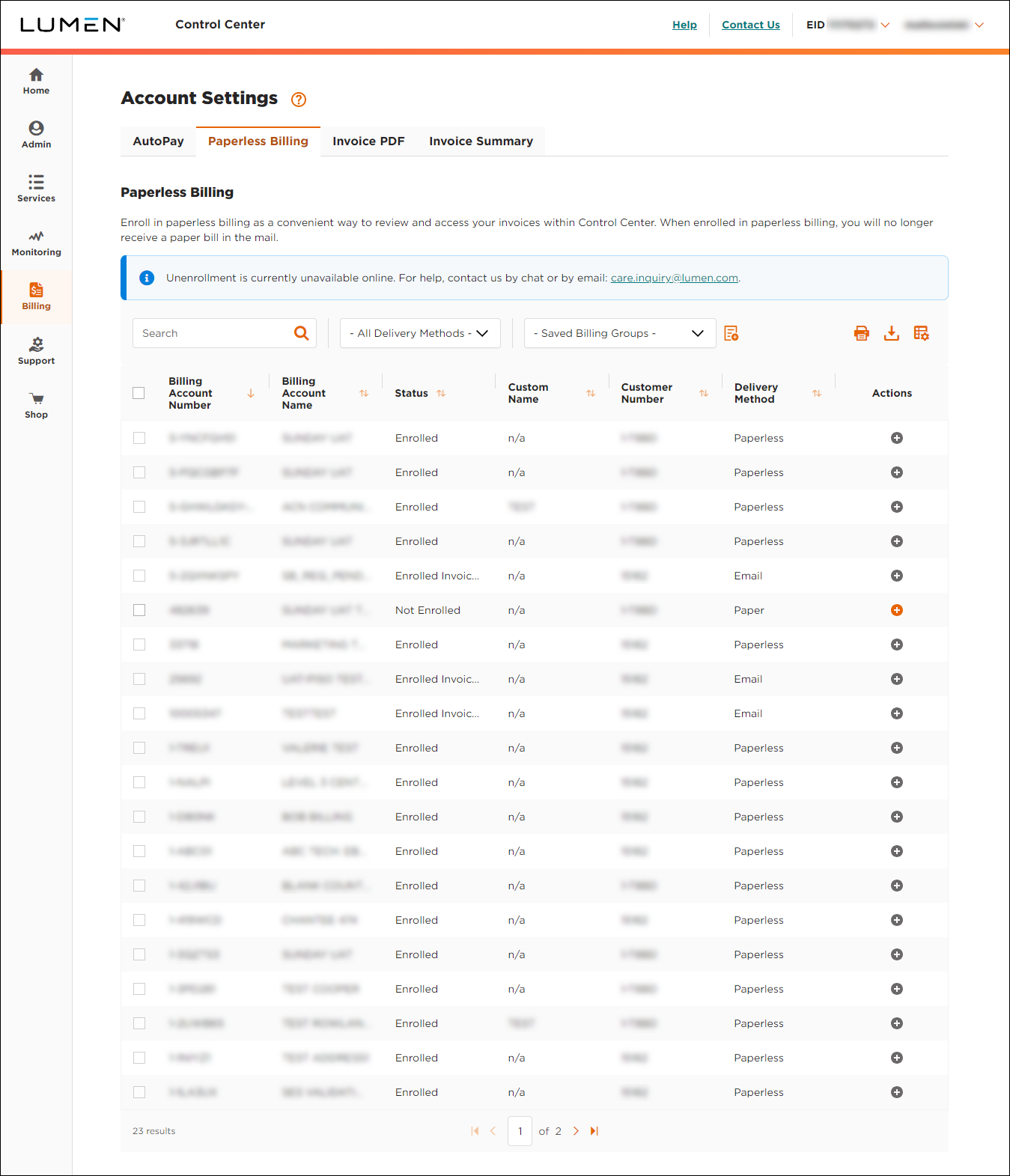Click the search magnifier icon

tap(301, 333)
